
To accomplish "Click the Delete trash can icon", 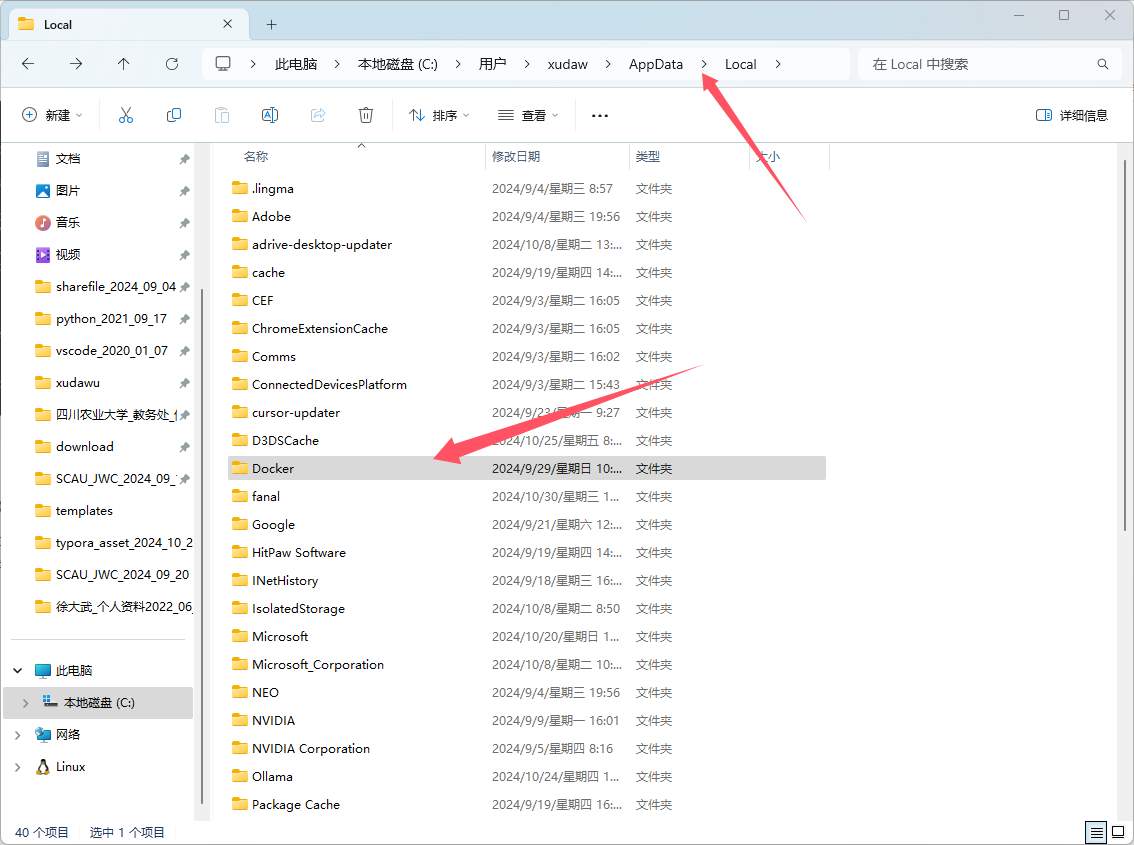I will (366, 115).
